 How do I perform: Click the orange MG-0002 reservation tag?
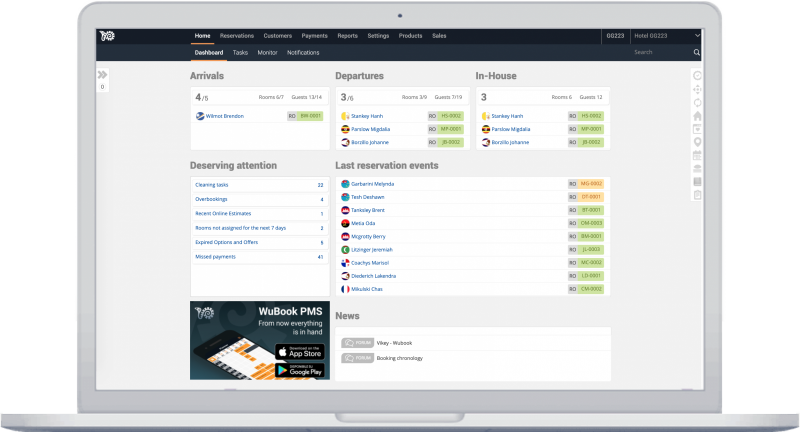pos(592,184)
